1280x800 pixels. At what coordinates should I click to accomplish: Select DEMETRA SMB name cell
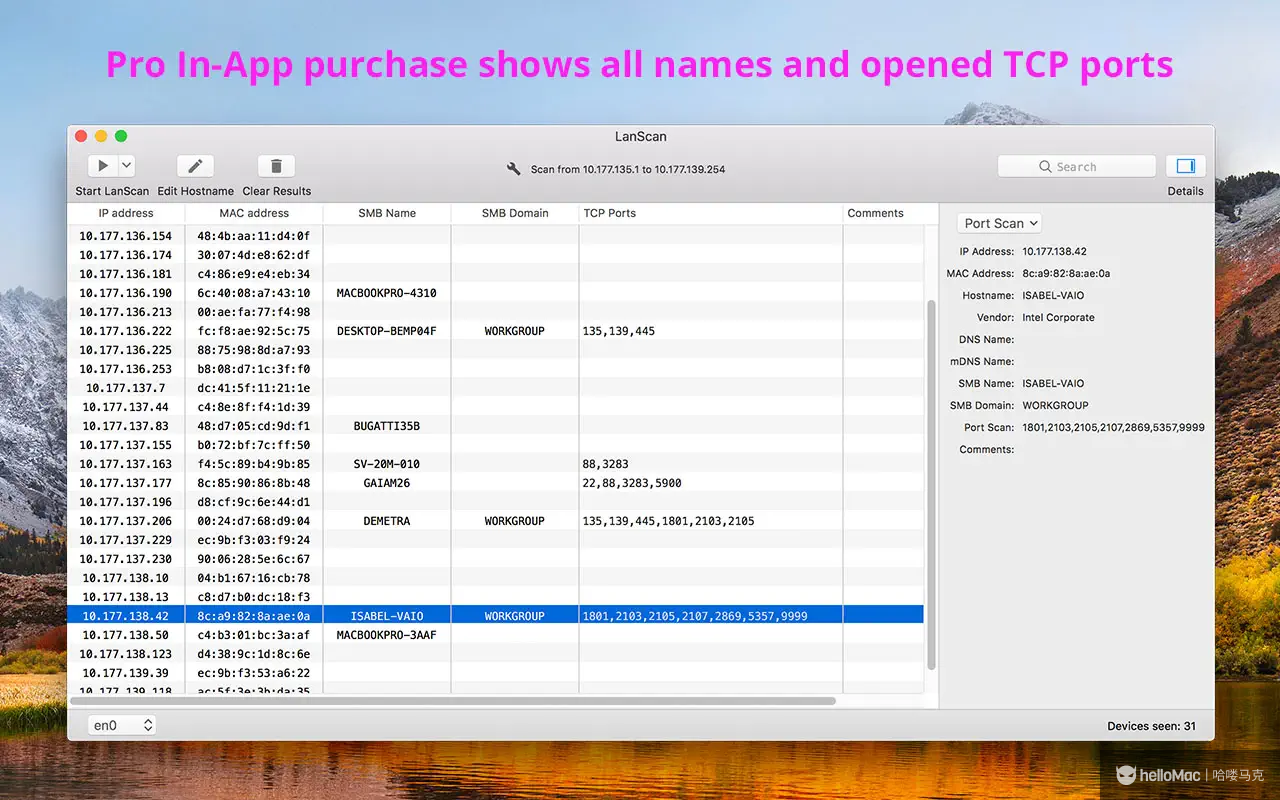pos(387,521)
